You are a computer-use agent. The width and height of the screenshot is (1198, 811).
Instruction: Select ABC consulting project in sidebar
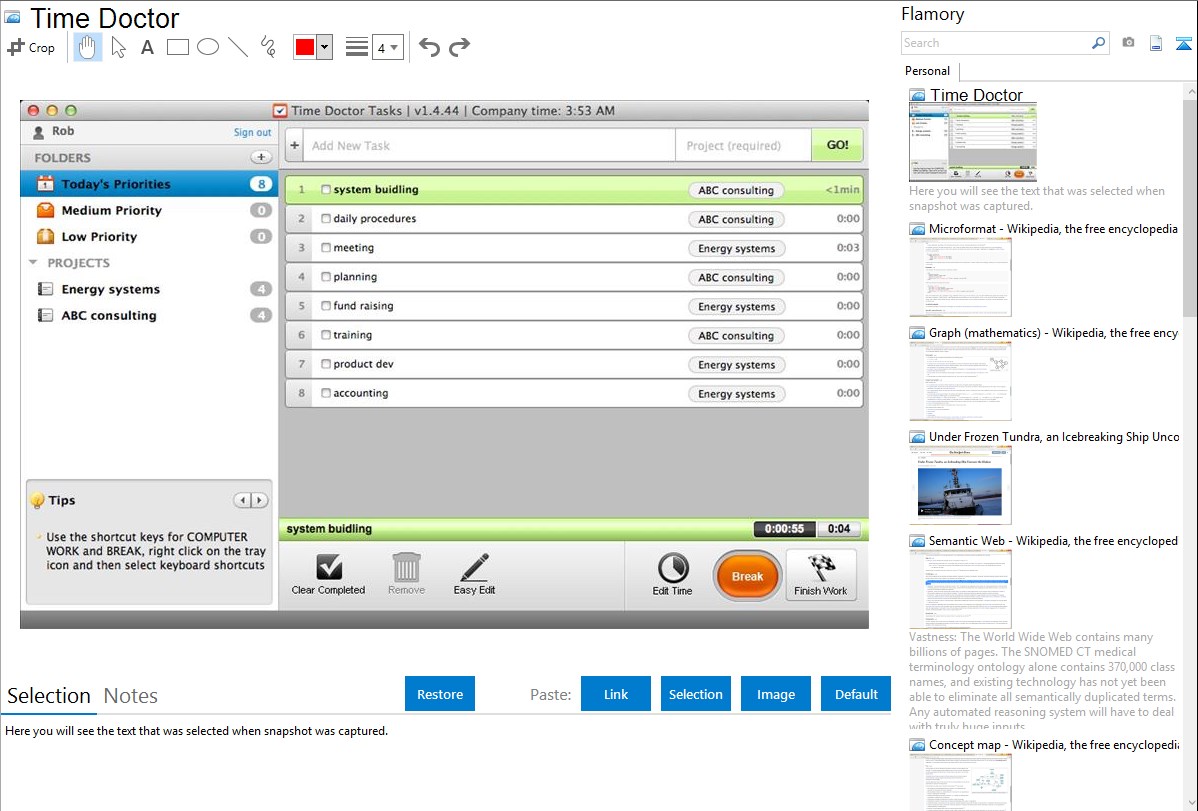tap(149, 315)
